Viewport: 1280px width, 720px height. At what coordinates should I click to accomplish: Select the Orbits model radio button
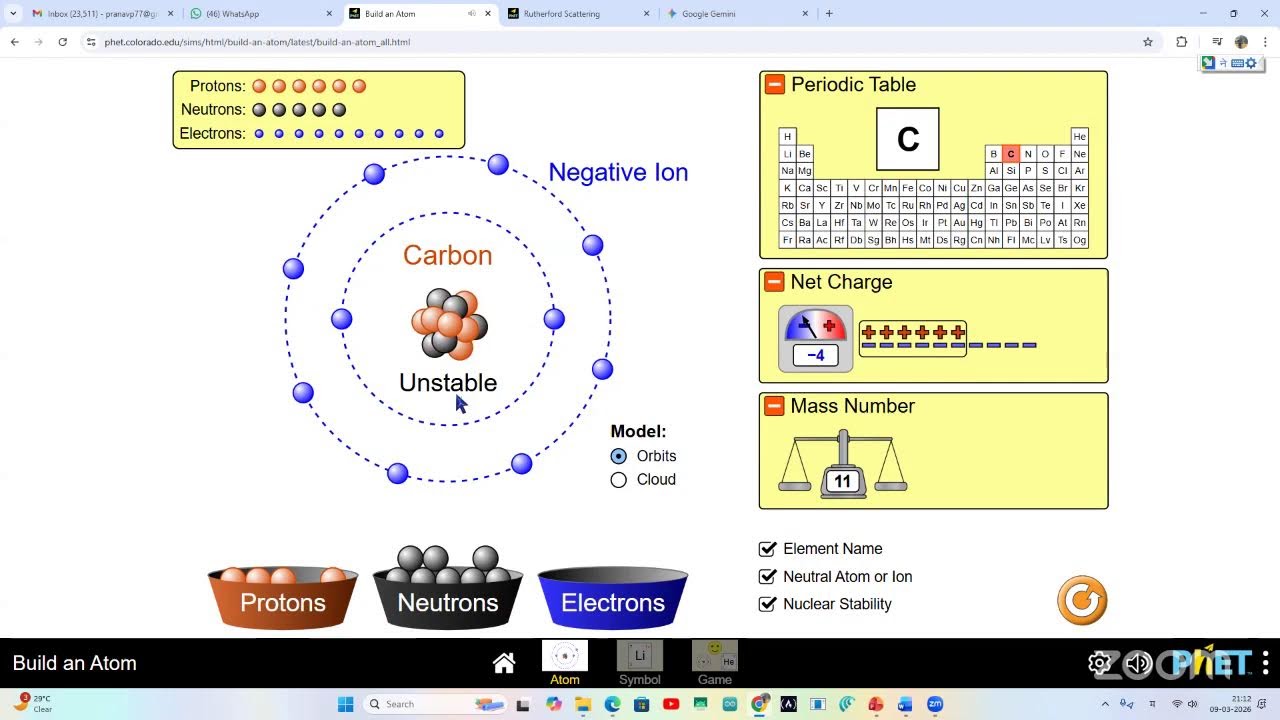point(619,456)
